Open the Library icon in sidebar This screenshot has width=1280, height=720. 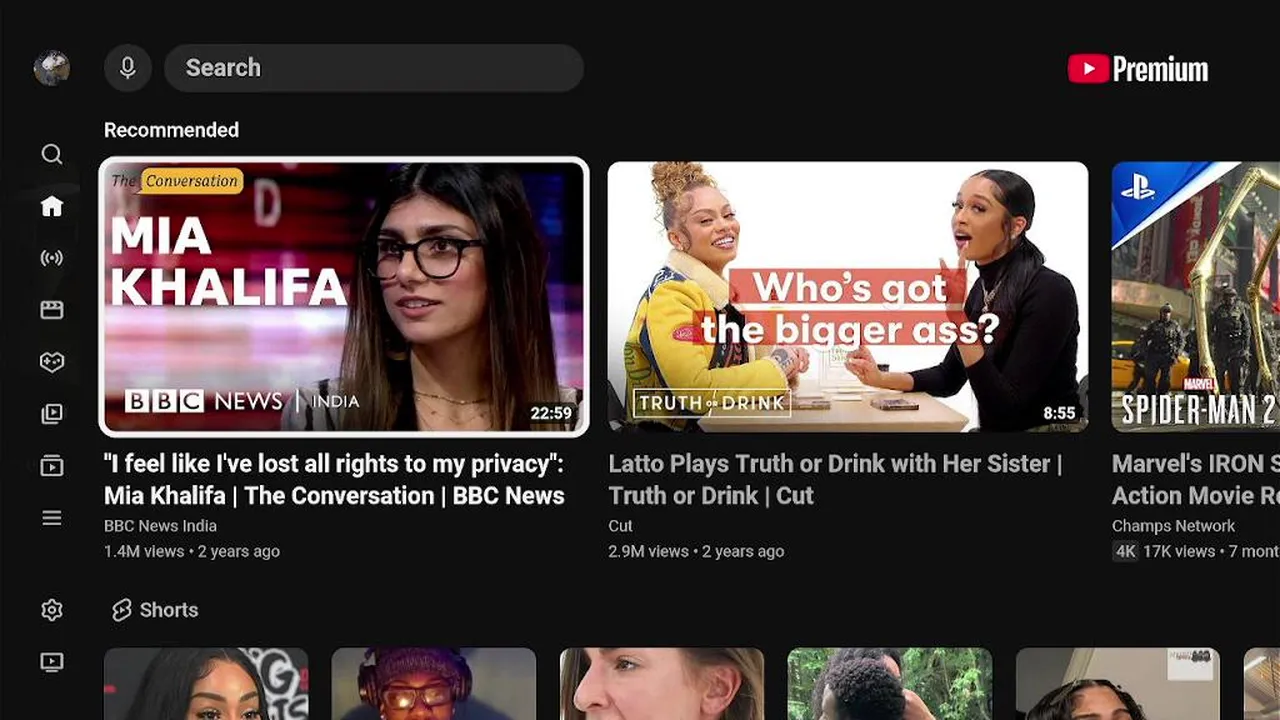[52, 466]
